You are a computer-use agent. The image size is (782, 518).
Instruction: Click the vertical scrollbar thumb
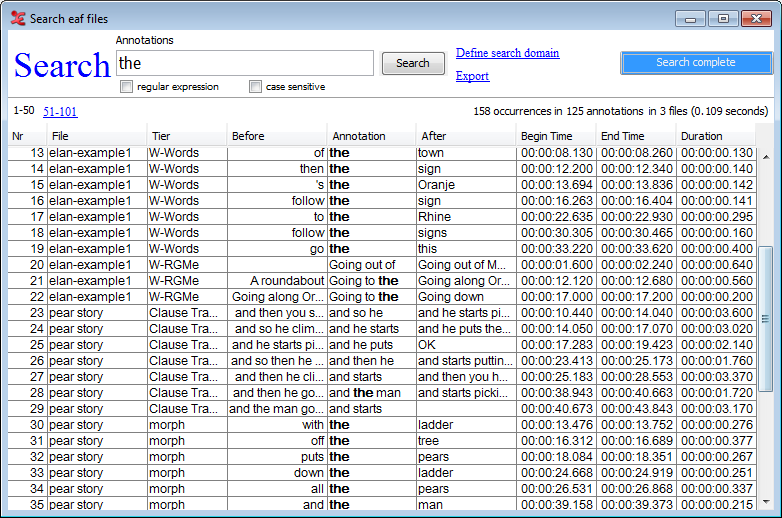click(765, 319)
